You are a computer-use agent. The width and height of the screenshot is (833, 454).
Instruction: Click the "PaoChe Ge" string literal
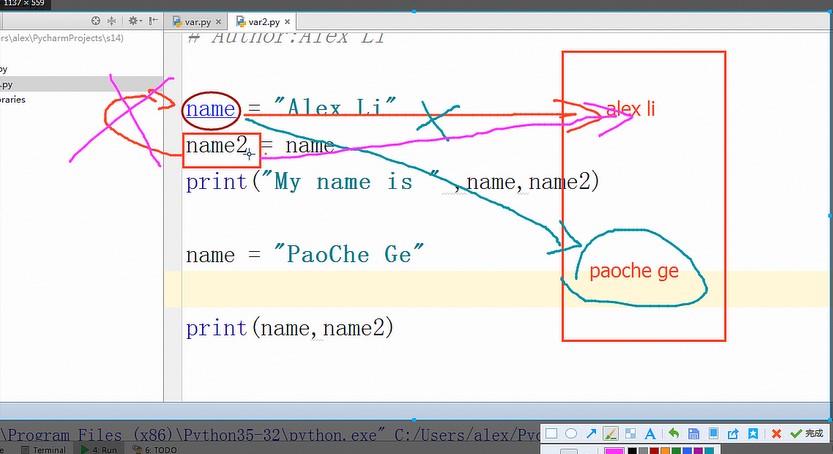tap(349, 254)
